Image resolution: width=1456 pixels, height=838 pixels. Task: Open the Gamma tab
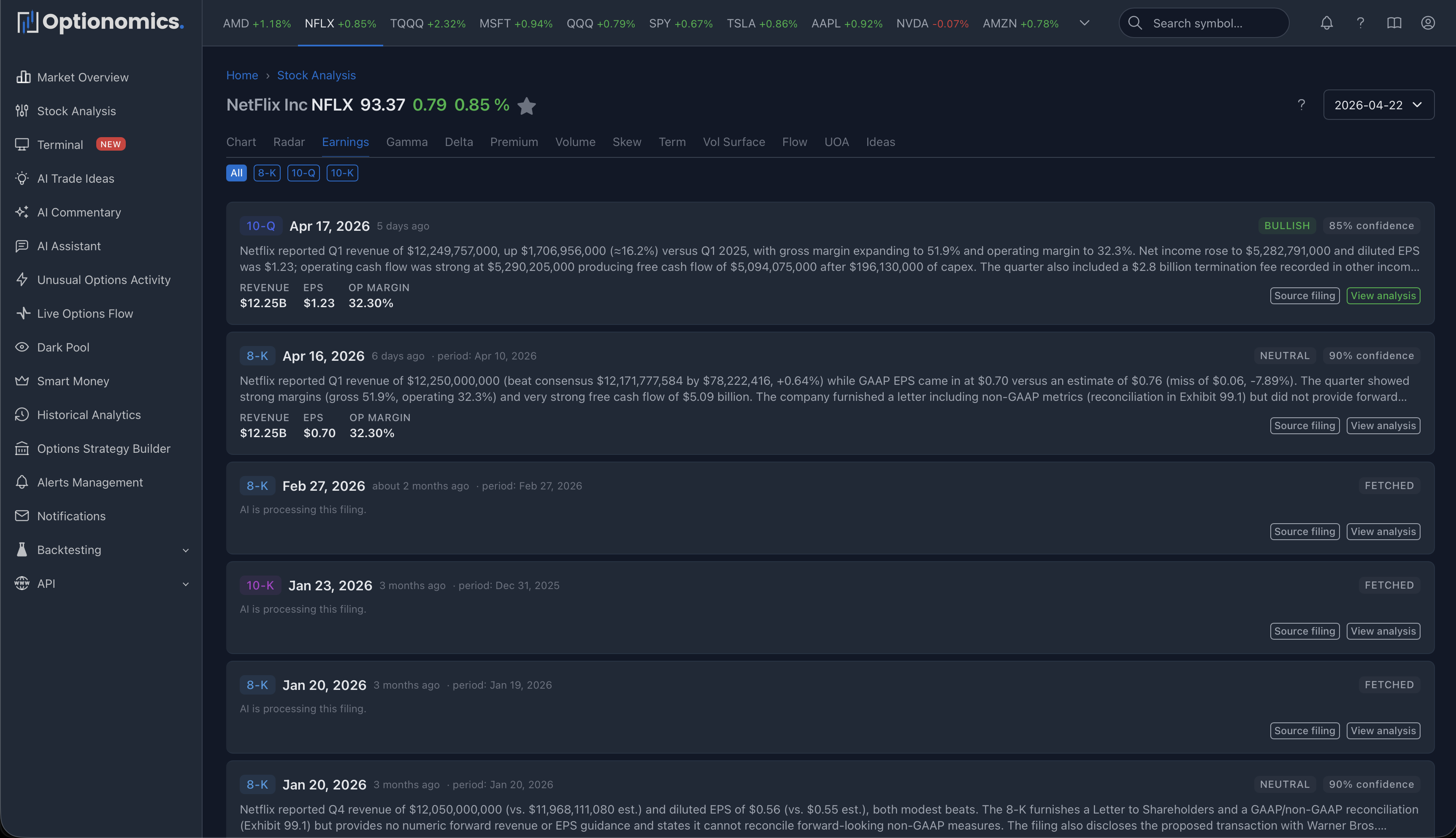click(x=407, y=142)
